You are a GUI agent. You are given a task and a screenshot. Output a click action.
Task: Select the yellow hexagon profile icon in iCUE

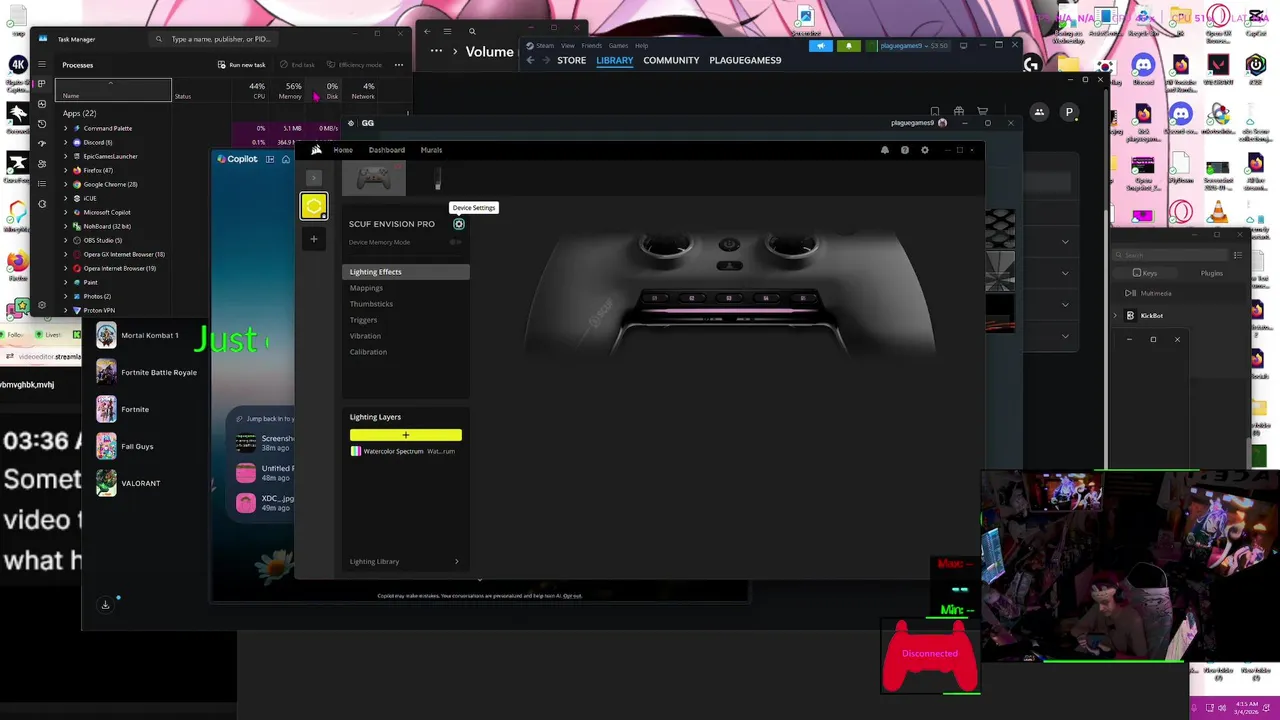(x=314, y=206)
